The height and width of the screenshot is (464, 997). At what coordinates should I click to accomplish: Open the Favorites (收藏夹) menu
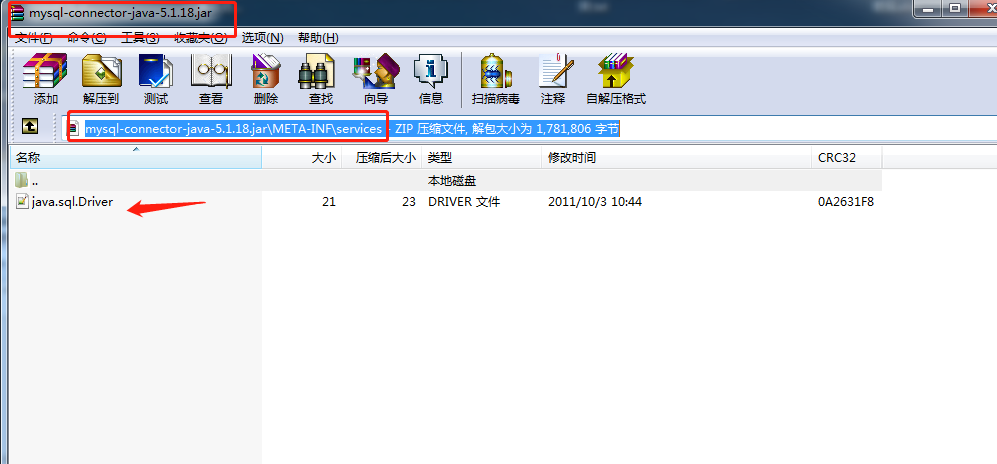point(200,38)
